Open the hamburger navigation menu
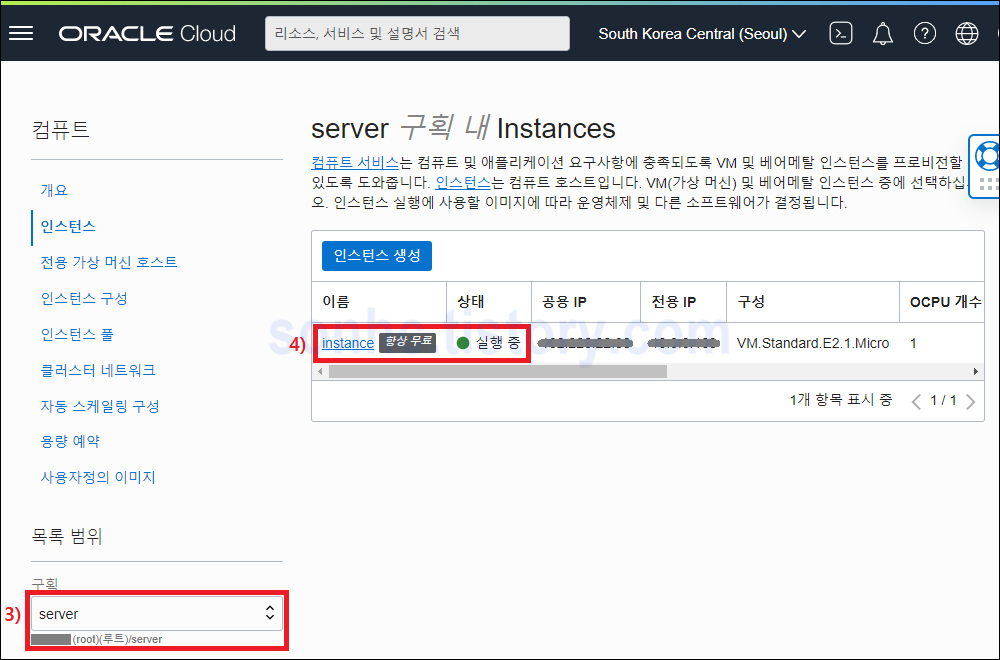 [x=21, y=33]
